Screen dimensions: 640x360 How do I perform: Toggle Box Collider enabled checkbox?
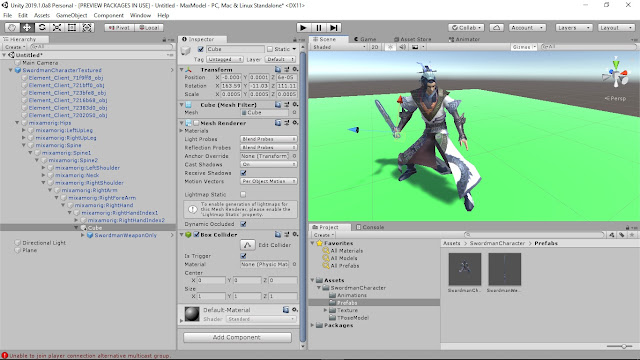point(196,234)
